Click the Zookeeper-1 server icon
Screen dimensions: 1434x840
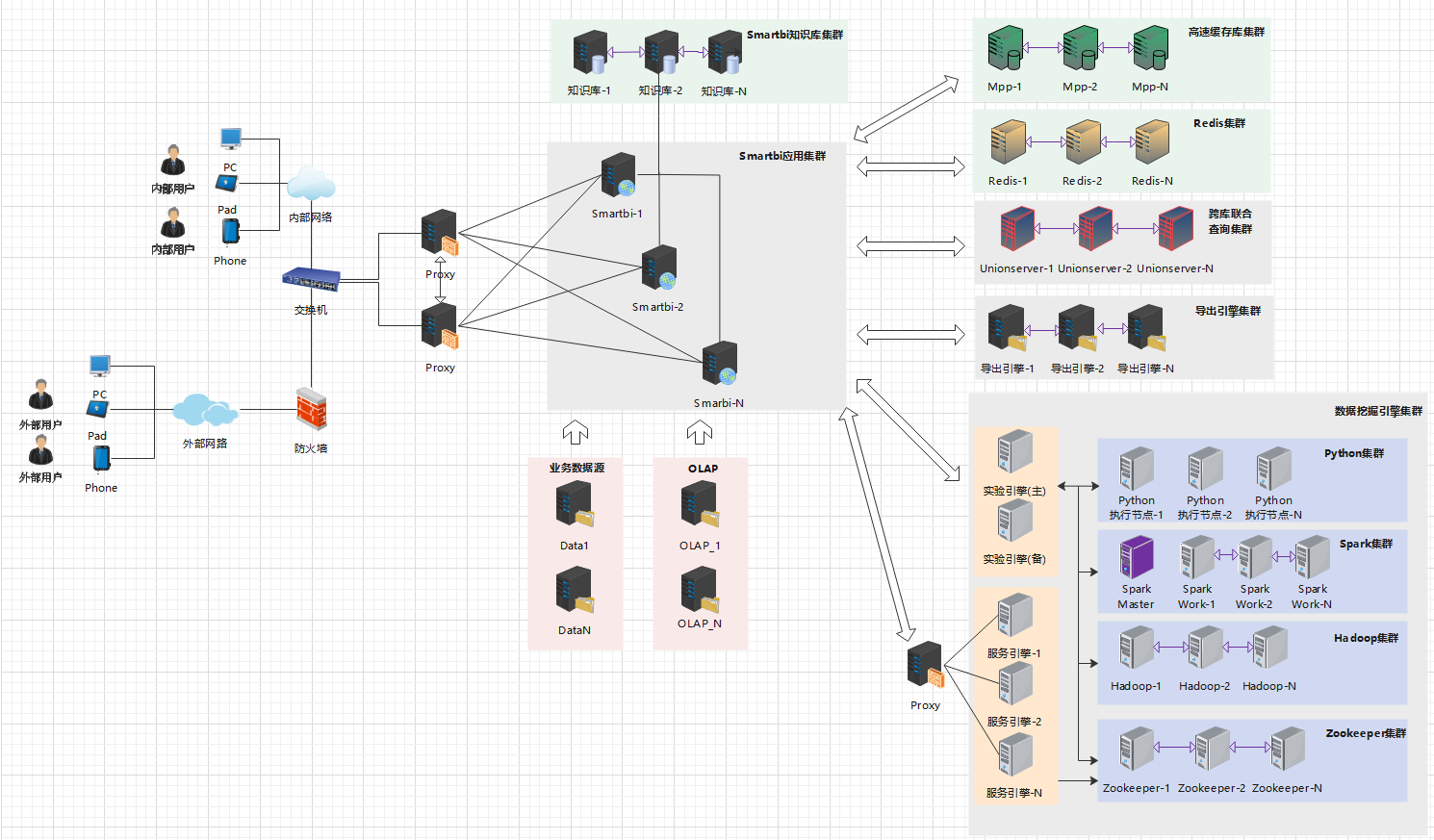coord(1137,750)
